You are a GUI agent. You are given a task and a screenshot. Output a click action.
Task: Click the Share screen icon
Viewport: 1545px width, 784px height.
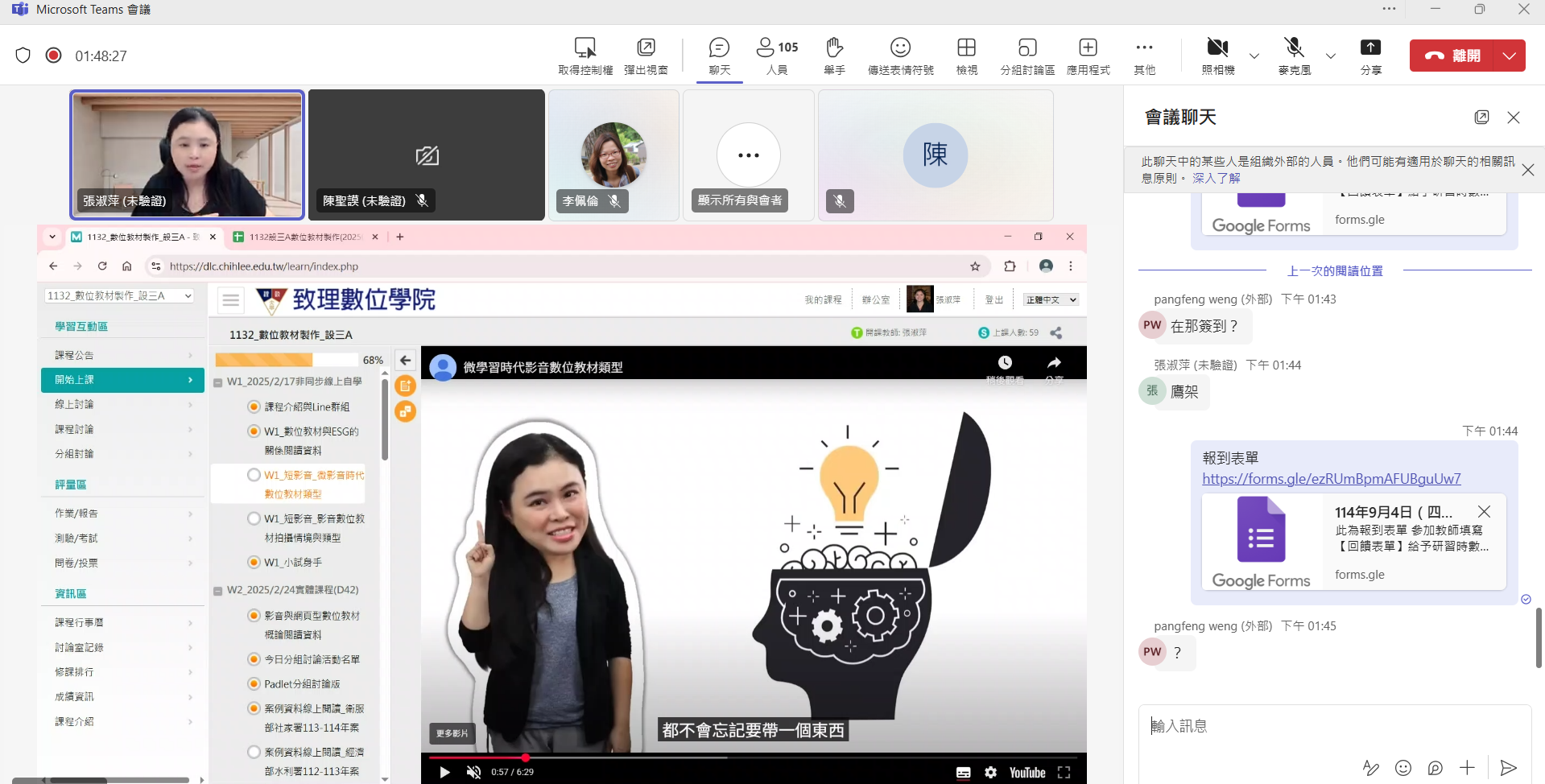(1370, 56)
